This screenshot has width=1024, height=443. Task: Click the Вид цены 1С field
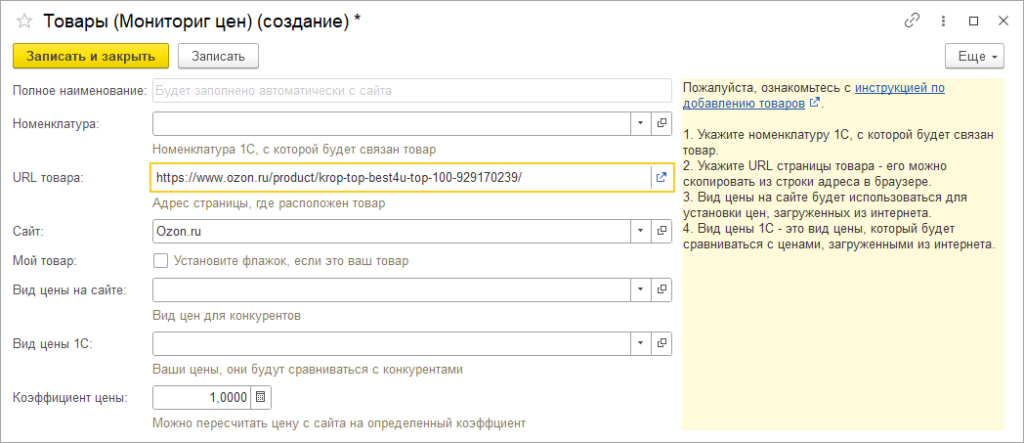391,342
